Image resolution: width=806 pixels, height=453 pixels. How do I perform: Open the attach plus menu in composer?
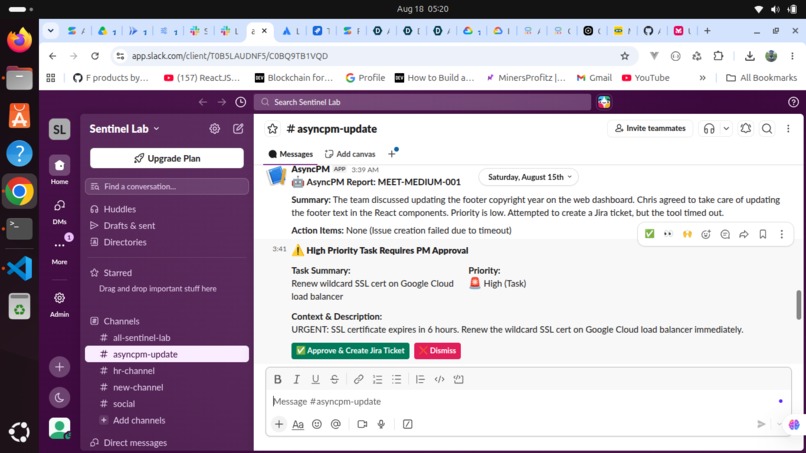279,424
